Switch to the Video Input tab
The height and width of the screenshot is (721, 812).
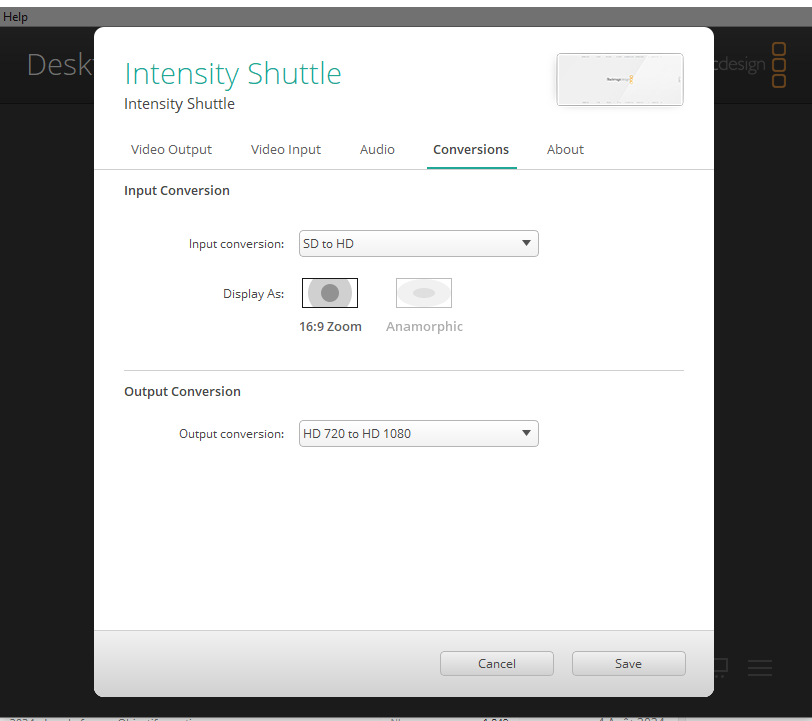(286, 150)
